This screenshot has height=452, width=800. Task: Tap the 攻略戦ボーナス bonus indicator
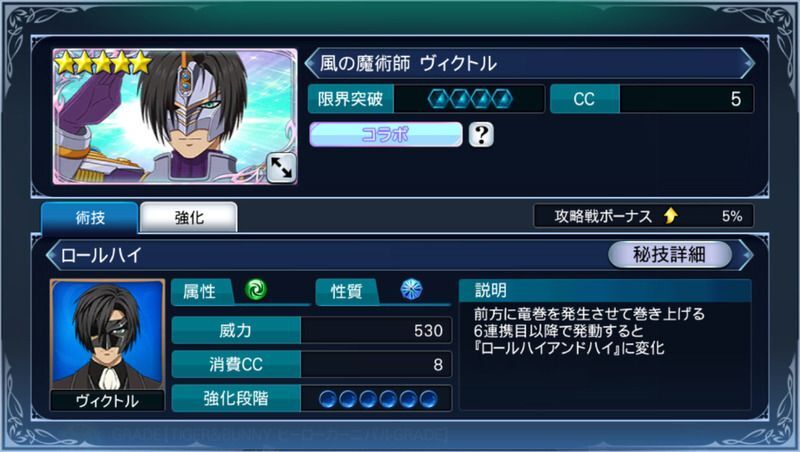(643, 216)
